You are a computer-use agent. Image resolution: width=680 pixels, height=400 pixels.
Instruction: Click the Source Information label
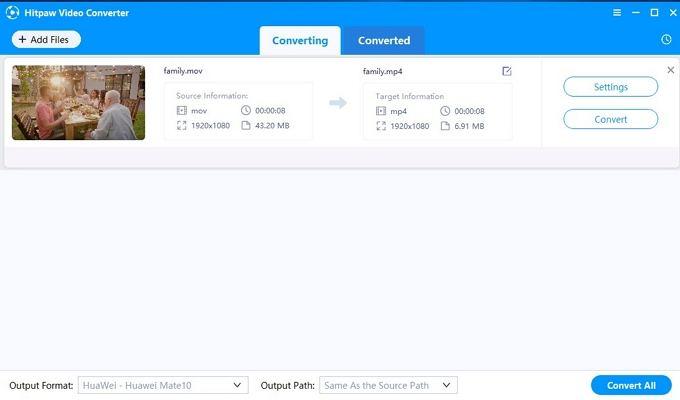pos(212,95)
